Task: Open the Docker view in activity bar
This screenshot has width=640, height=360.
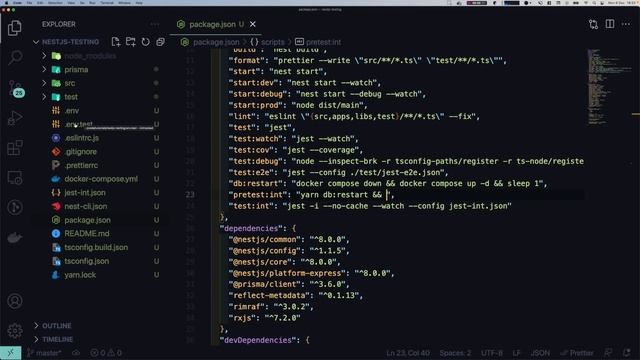Action: click(15, 237)
